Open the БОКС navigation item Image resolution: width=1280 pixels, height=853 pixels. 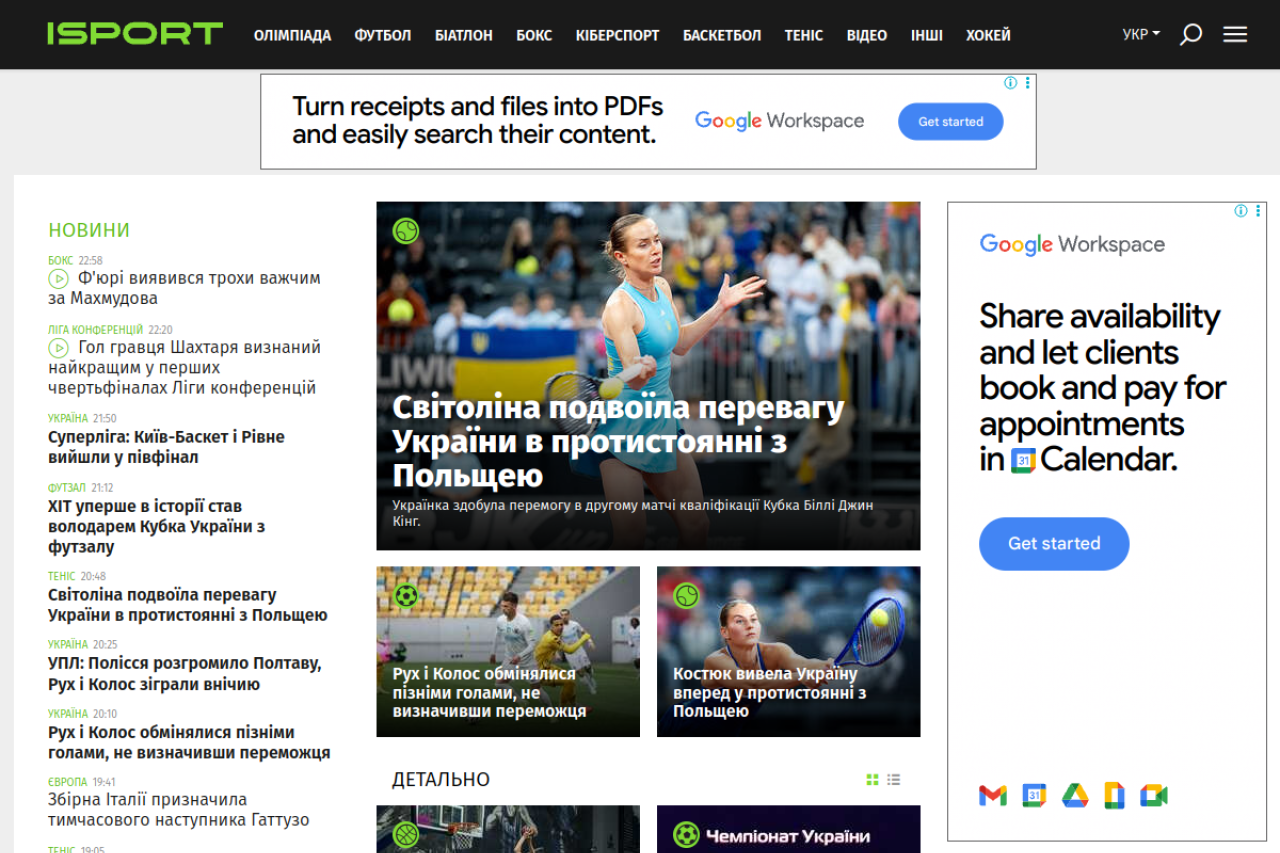534,35
